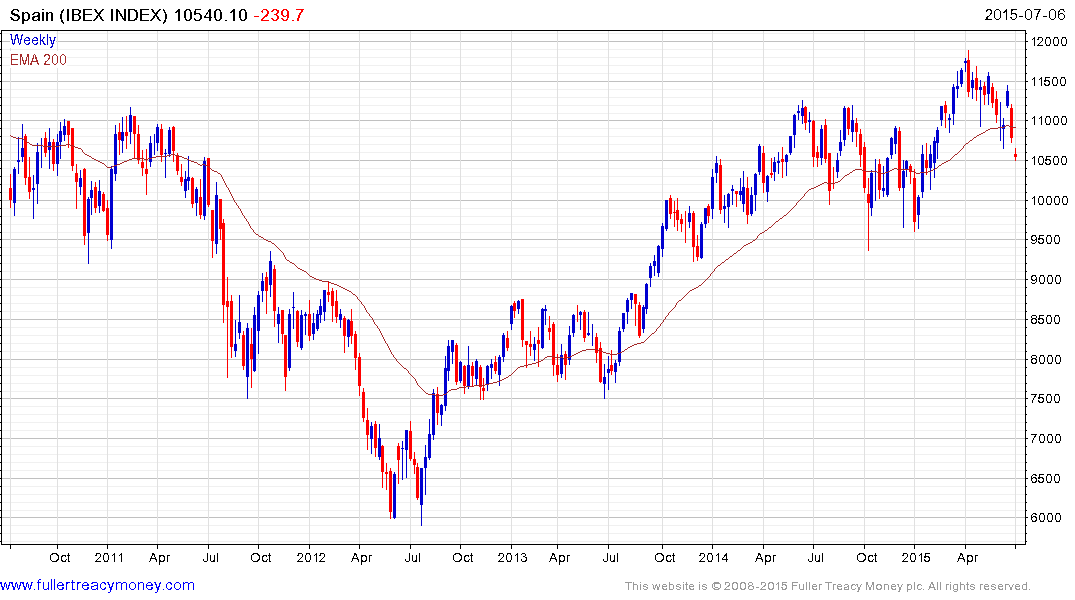The height and width of the screenshot is (600, 1075).
Task: Click the 'EMA 200' legend label
Action: pos(38,60)
